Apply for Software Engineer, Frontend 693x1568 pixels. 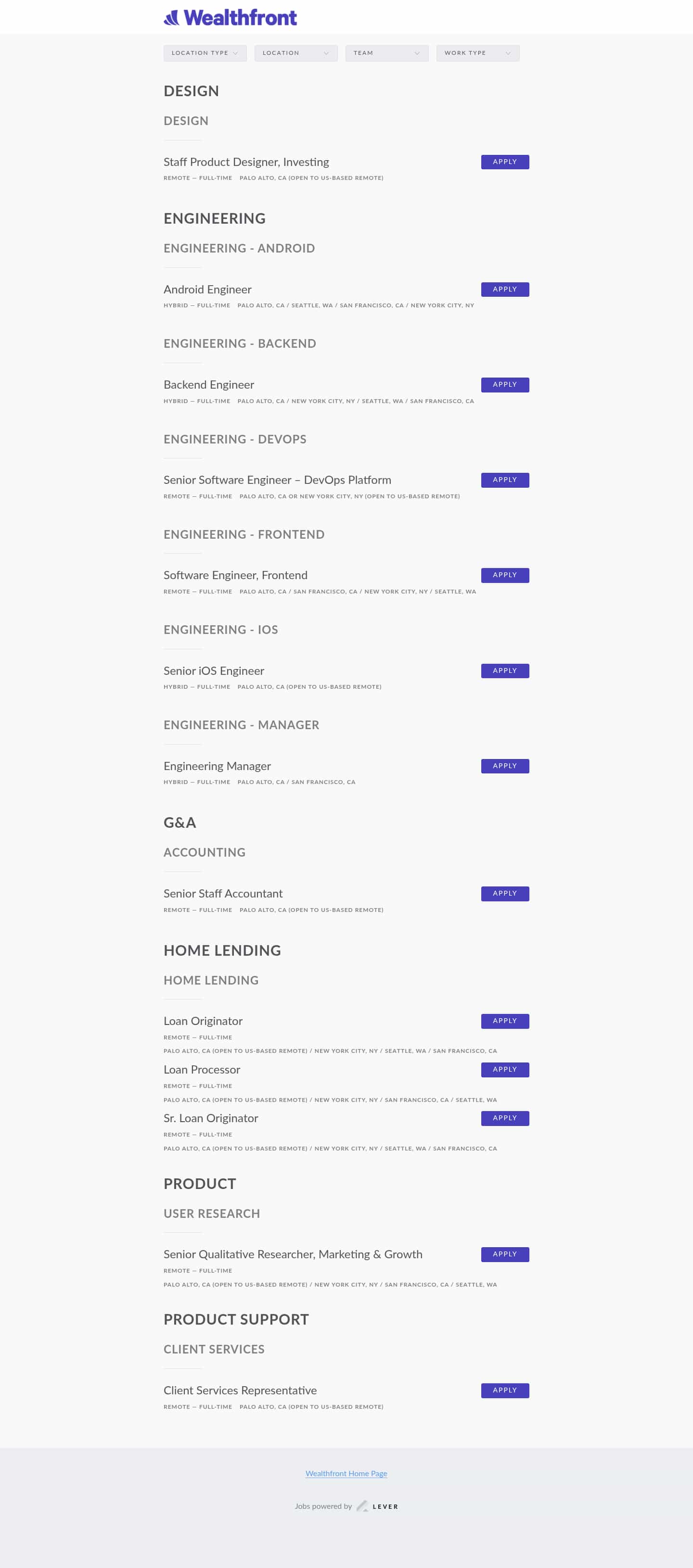click(504, 575)
